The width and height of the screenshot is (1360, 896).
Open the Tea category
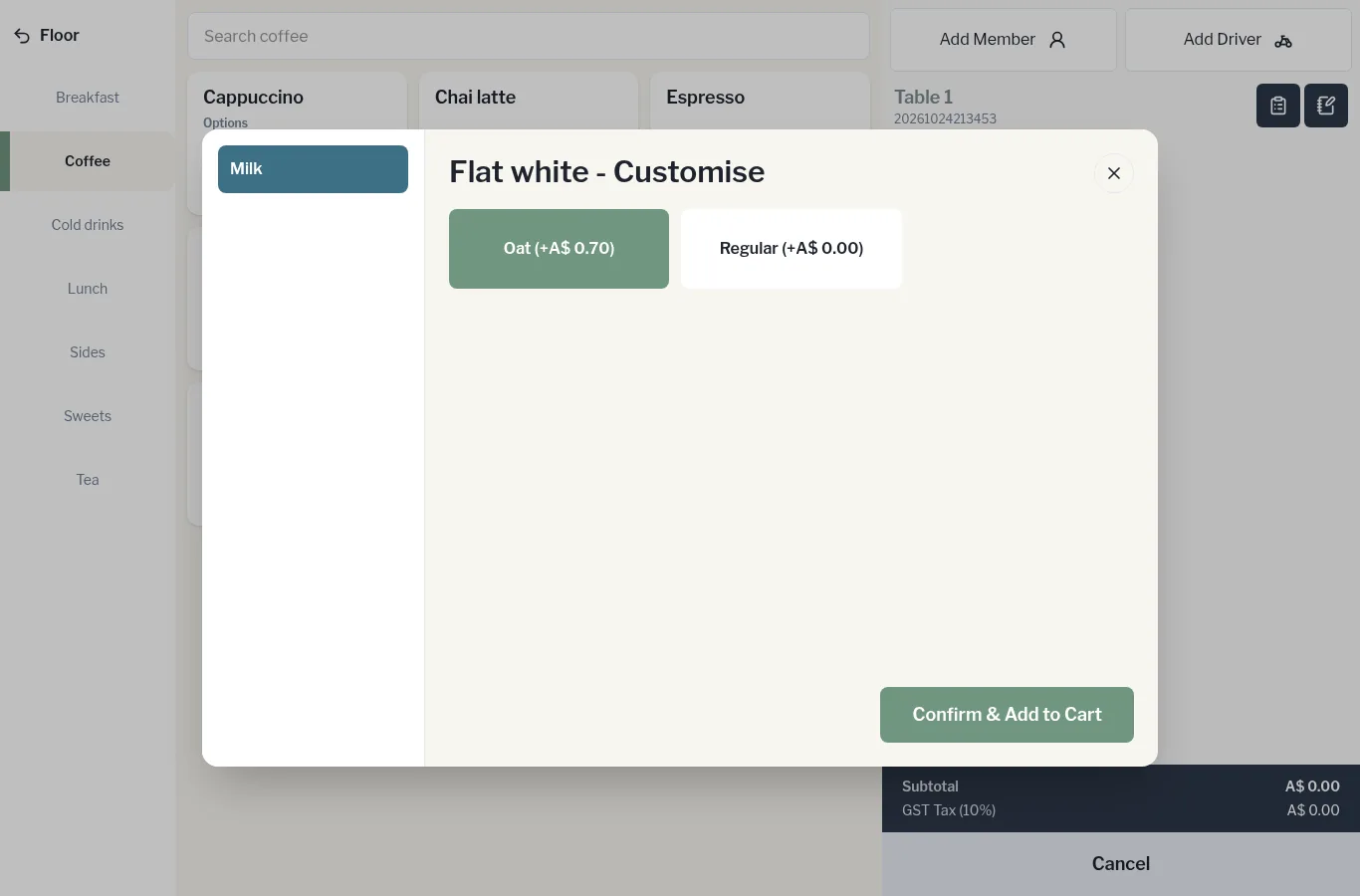(88, 480)
